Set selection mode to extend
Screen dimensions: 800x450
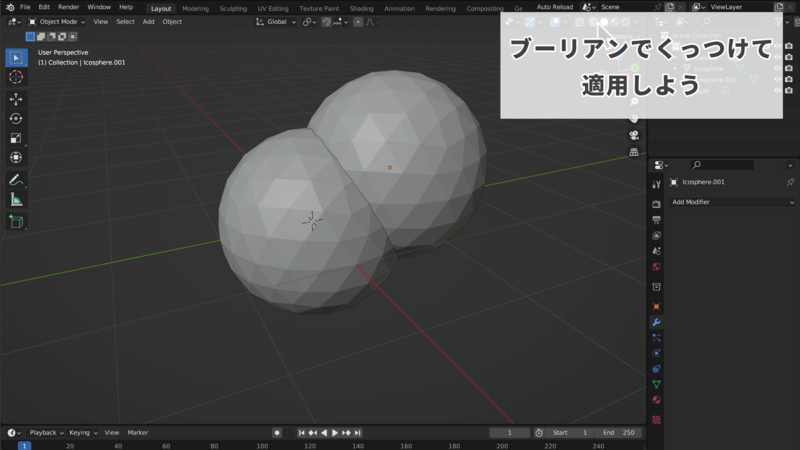[x=41, y=37]
